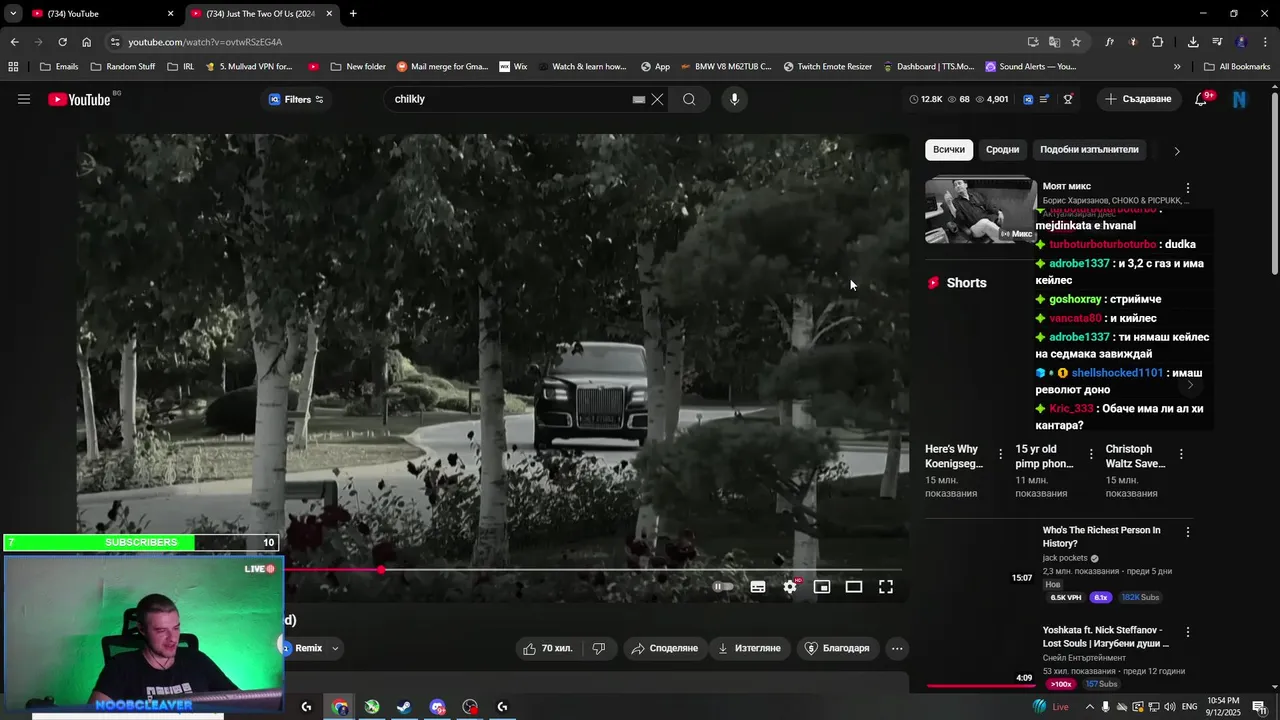1280x720 pixels.
Task: Open Yoshkata ft. Nick Steffanov Lost Souls video
Action: 1106,637
